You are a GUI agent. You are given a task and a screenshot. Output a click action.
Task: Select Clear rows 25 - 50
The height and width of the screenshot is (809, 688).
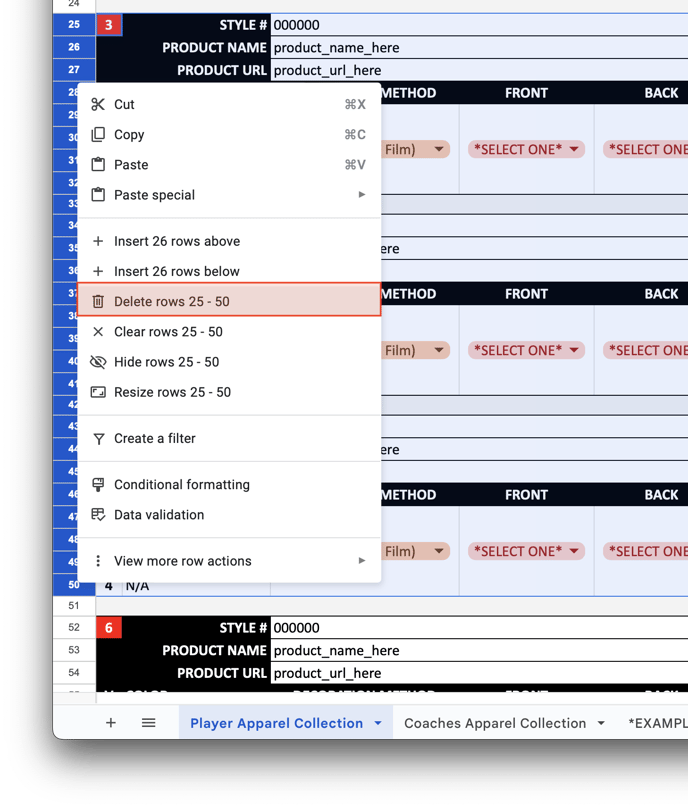(168, 332)
